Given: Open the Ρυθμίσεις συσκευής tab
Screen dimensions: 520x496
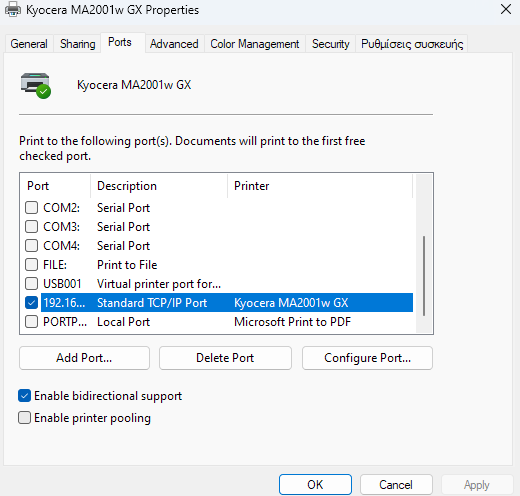Looking at the screenshot, I should (412, 44).
